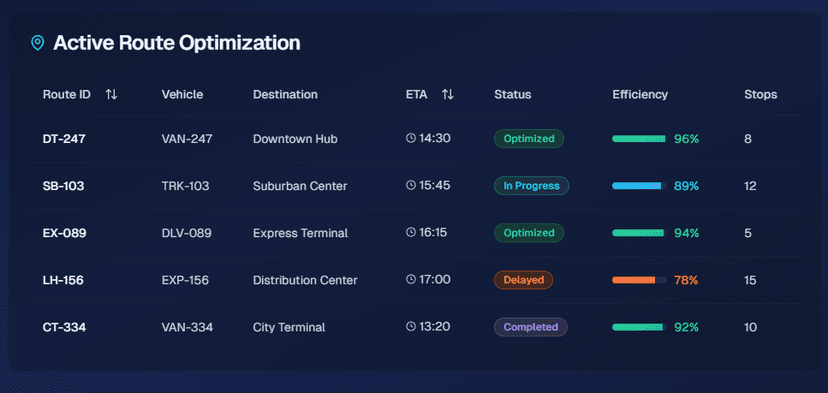Viewport: 828px width, 393px height.
Task: Click the ETA column header label
Action: point(417,95)
